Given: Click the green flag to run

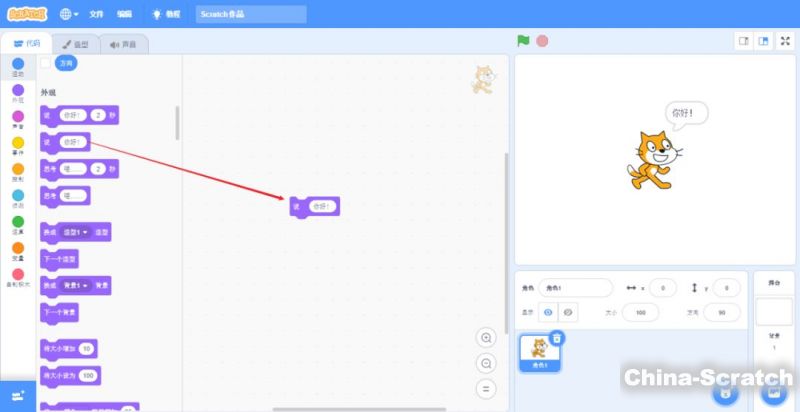Looking at the screenshot, I should pos(522,41).
